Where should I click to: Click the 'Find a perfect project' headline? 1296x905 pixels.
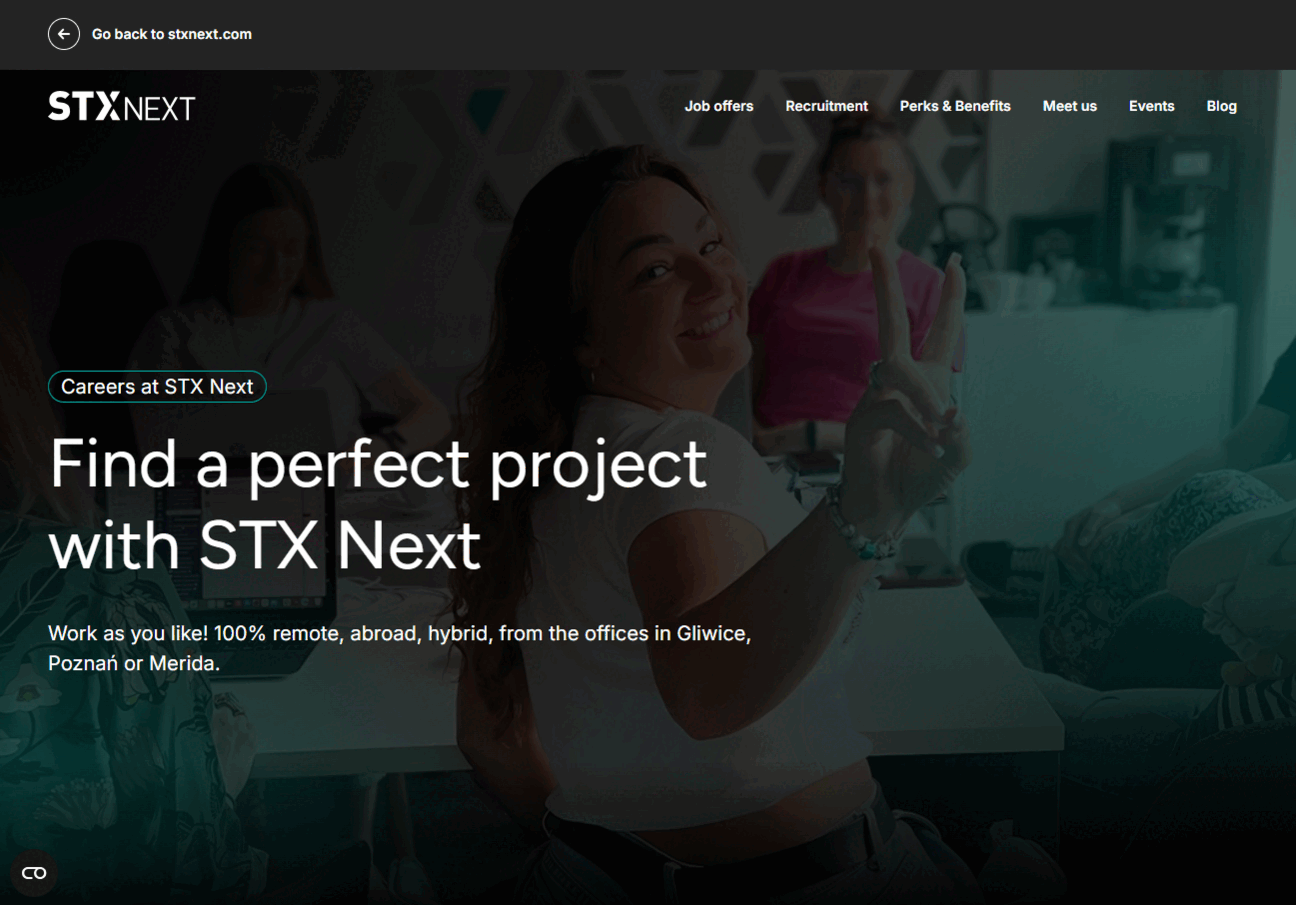click(378, 465)
